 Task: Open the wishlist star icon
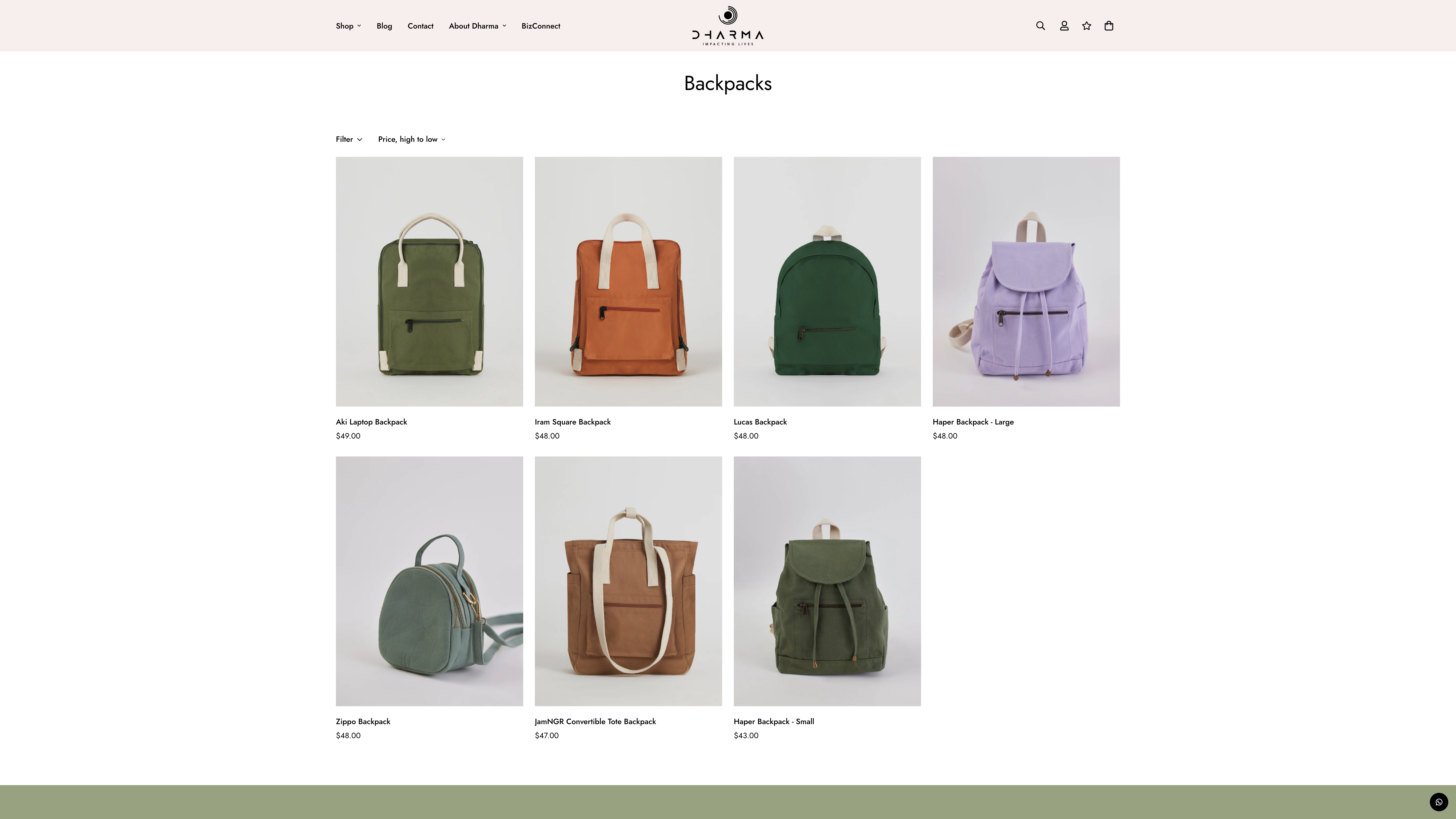[1086, 26]
